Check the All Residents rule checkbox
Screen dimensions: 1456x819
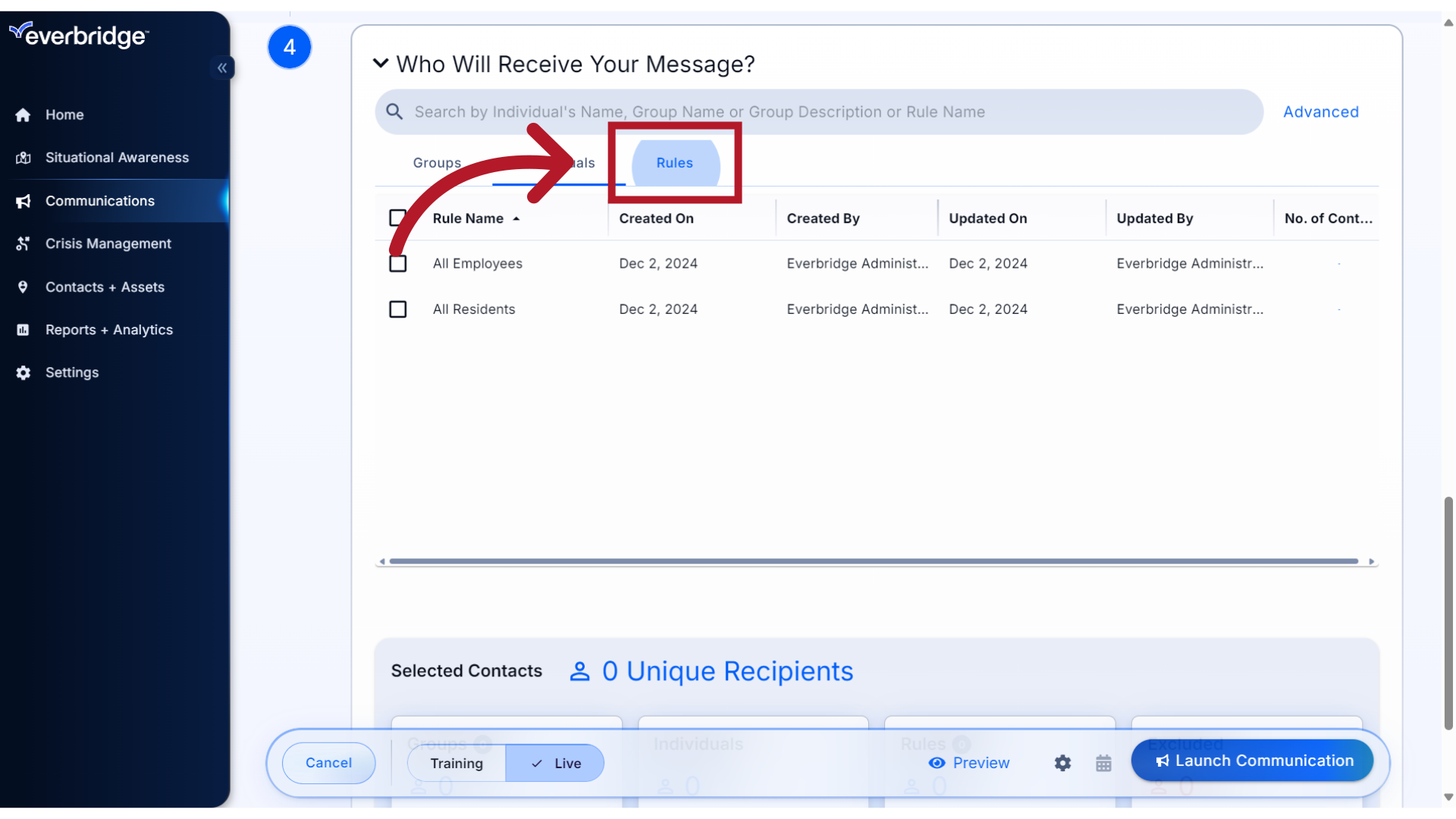coord(398,309)
